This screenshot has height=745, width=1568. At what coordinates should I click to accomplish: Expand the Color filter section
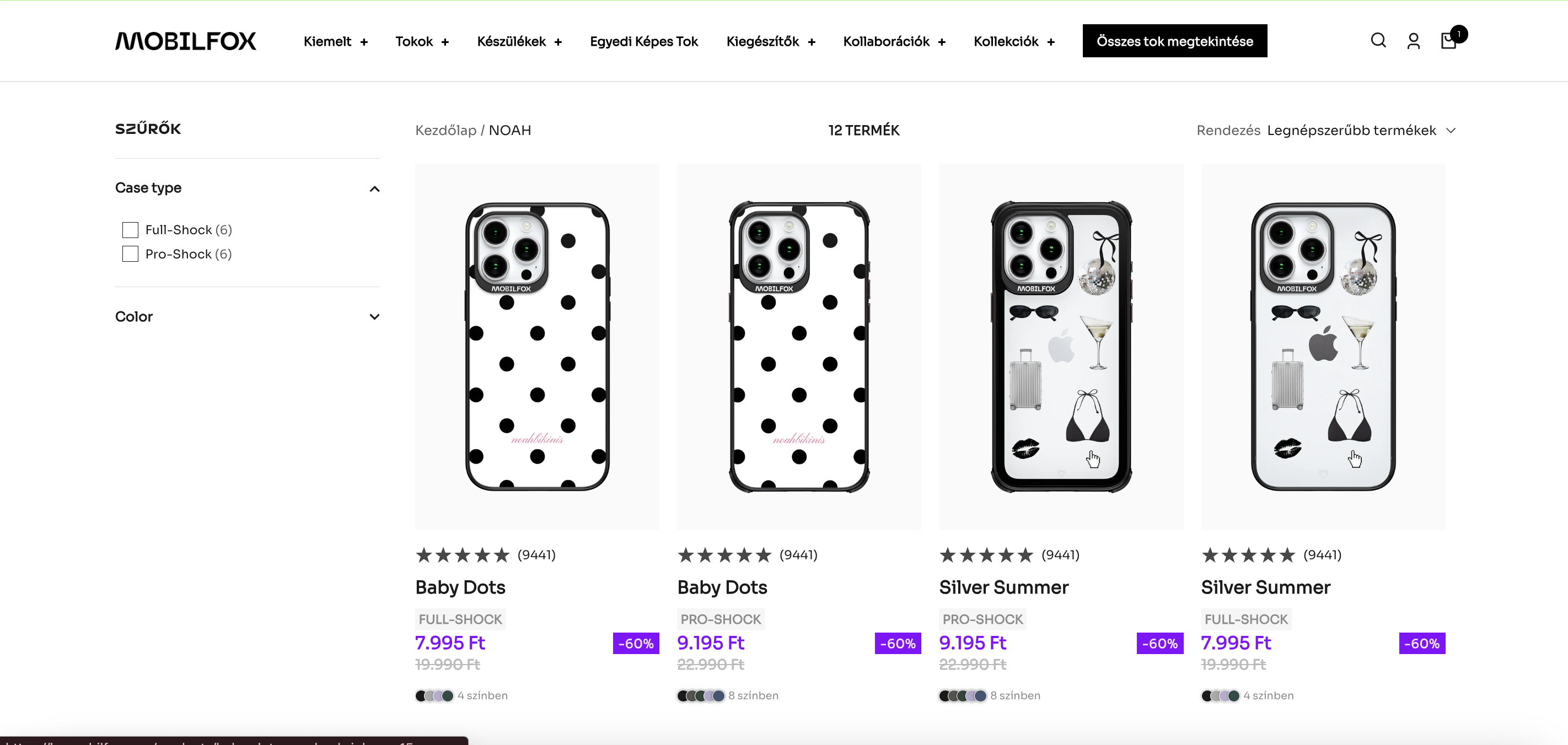click(374, 317)
